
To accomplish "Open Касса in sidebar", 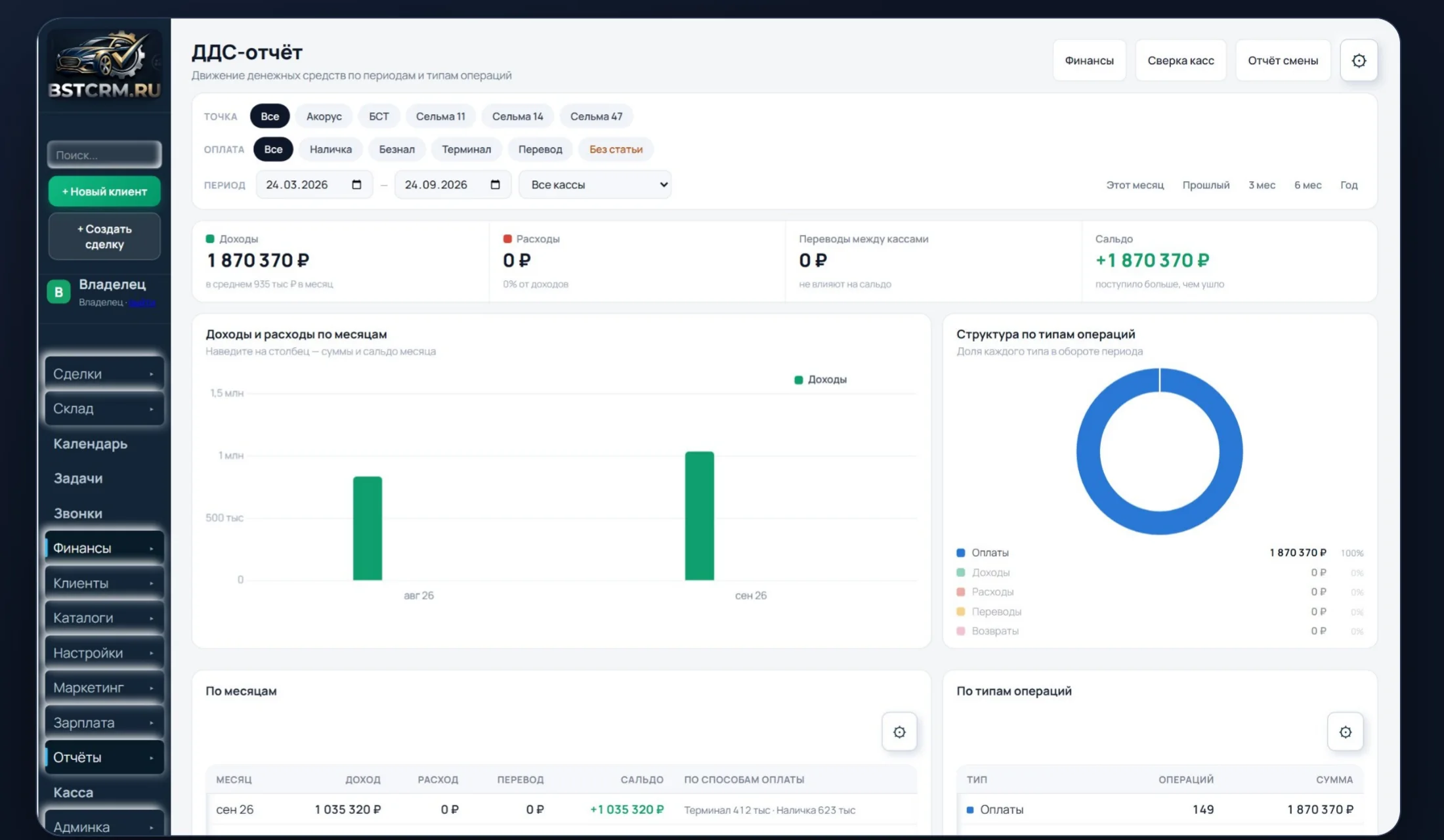I will point(73,792).
